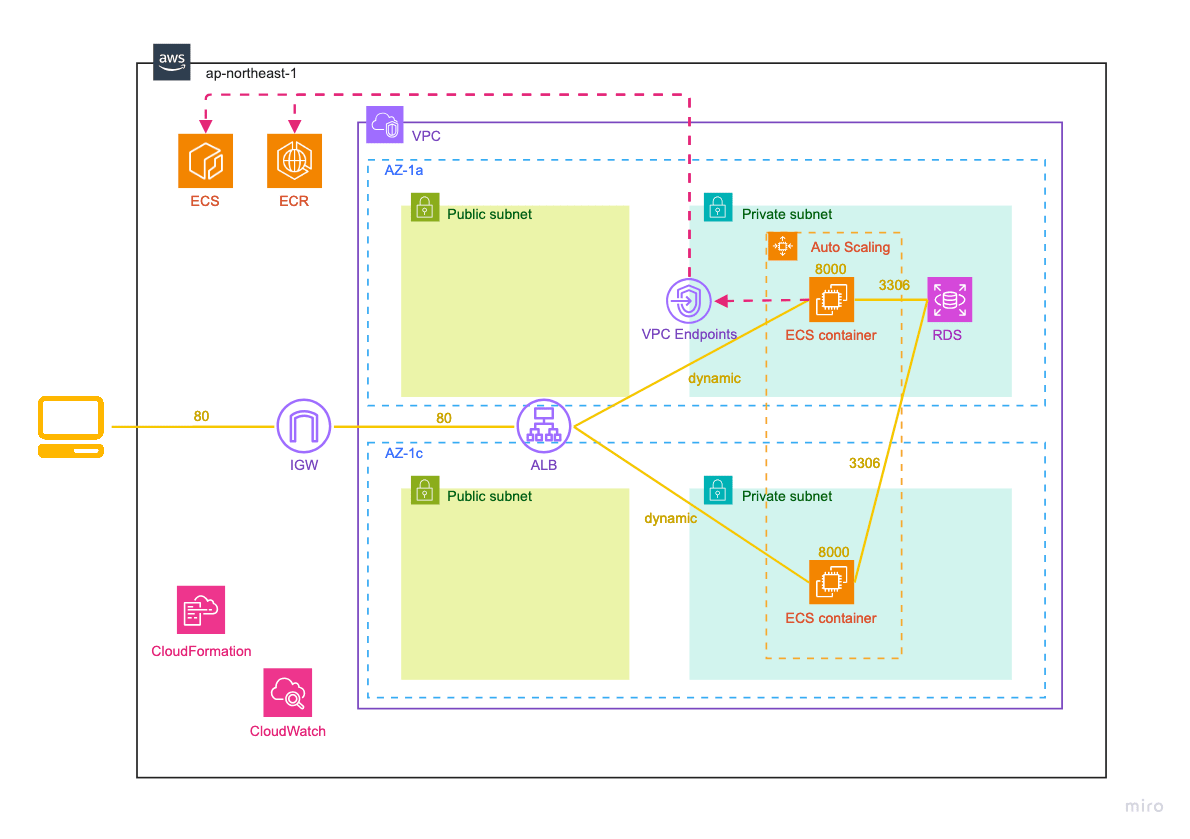
Task: Select the AZ-1c Private subnet label
Action: point(787,497)
